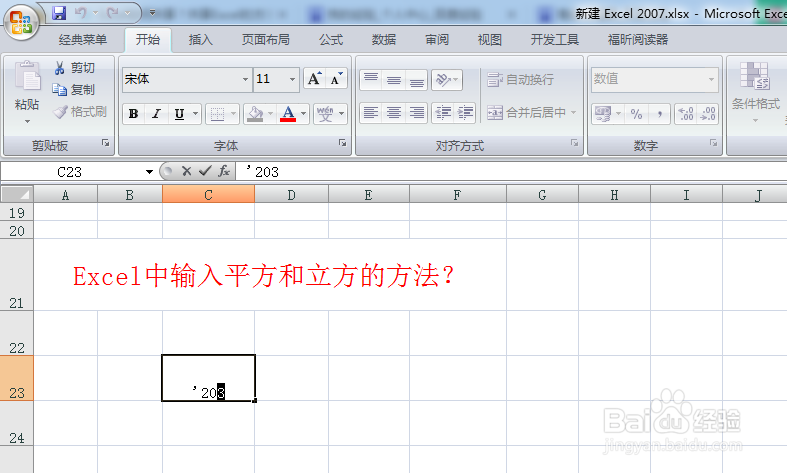The width and height of the screenshot is (787, 473).
Task: Decrease the font size
Action: click(336, 79)
